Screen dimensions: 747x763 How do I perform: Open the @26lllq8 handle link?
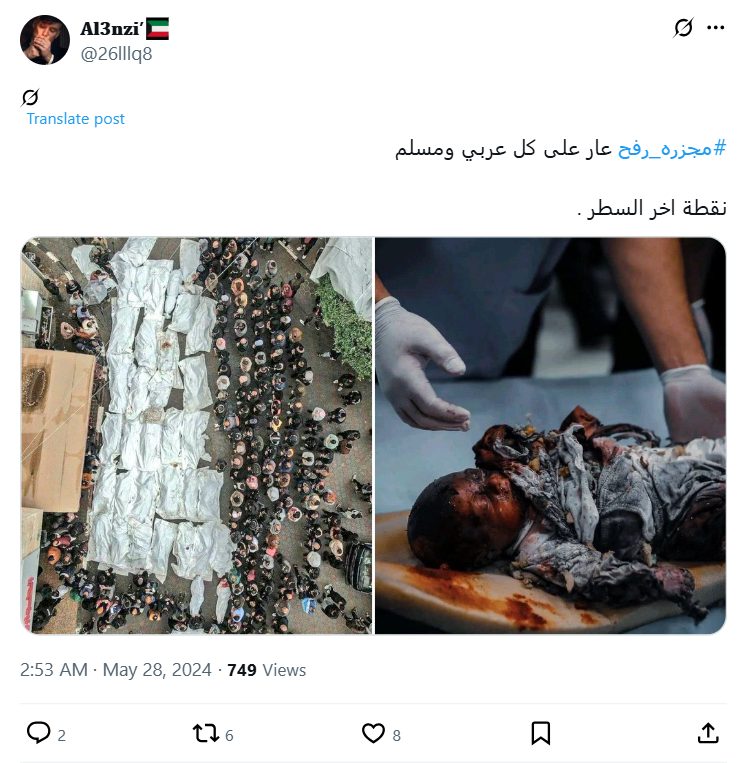(116, 54)
